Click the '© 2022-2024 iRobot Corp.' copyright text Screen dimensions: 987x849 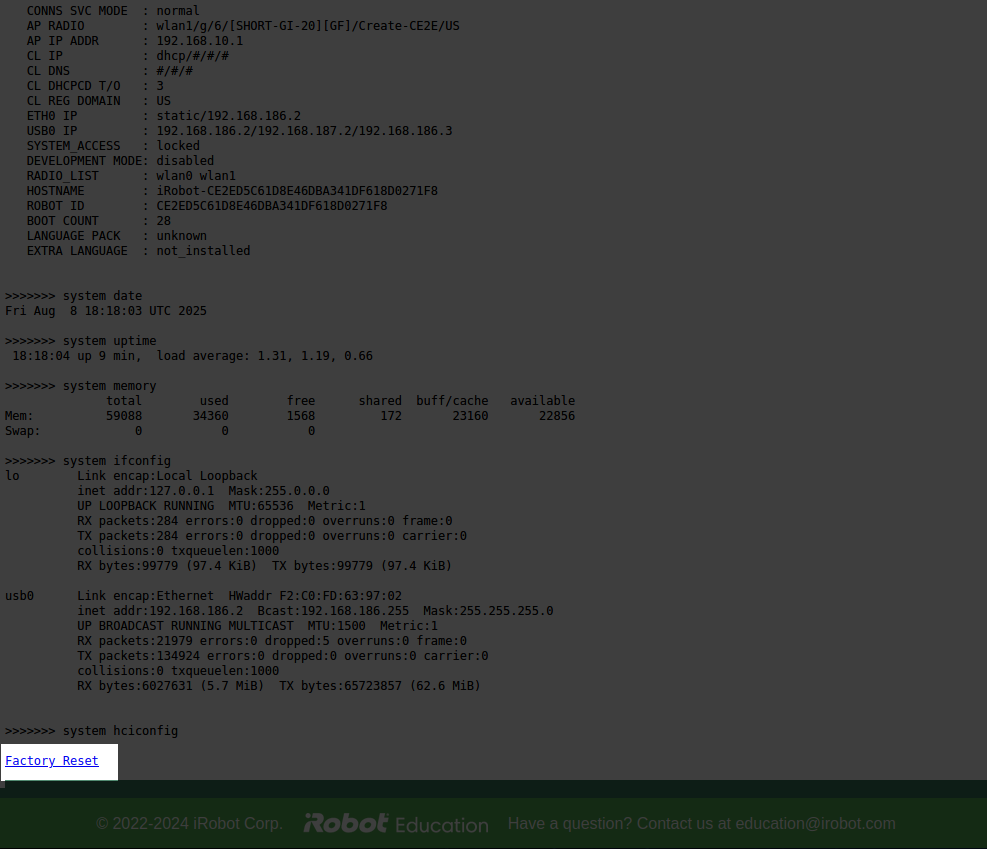point(189,824)
